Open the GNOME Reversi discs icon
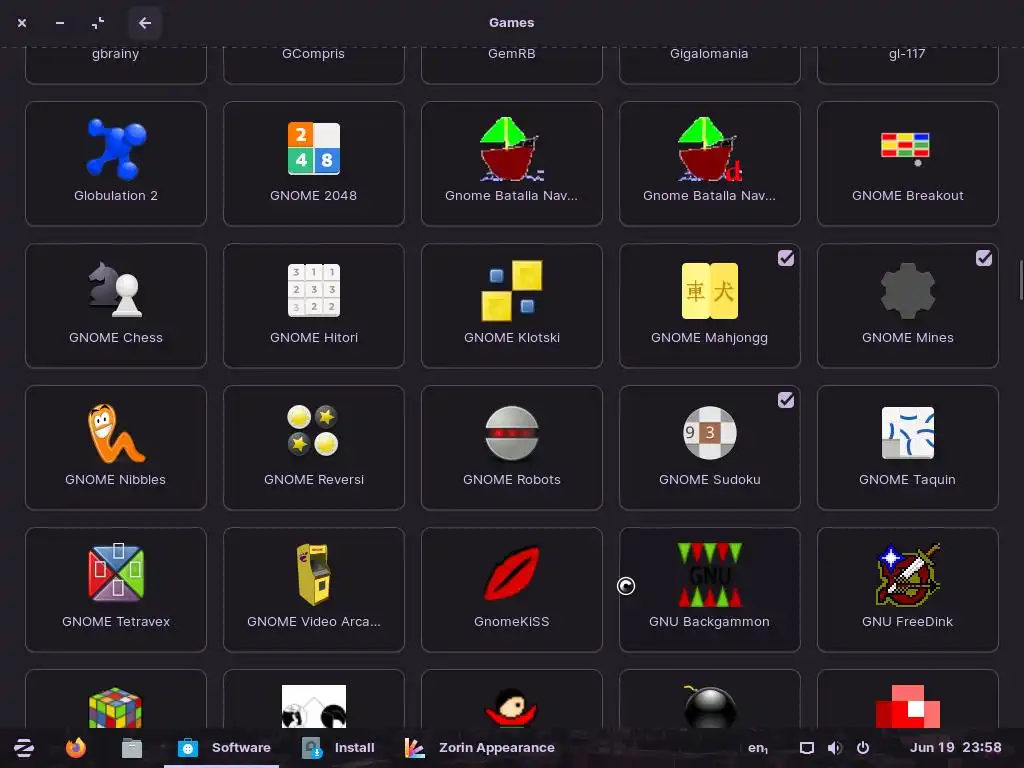The height and width of the screenshot is (768, 1024). coord(313,430)
